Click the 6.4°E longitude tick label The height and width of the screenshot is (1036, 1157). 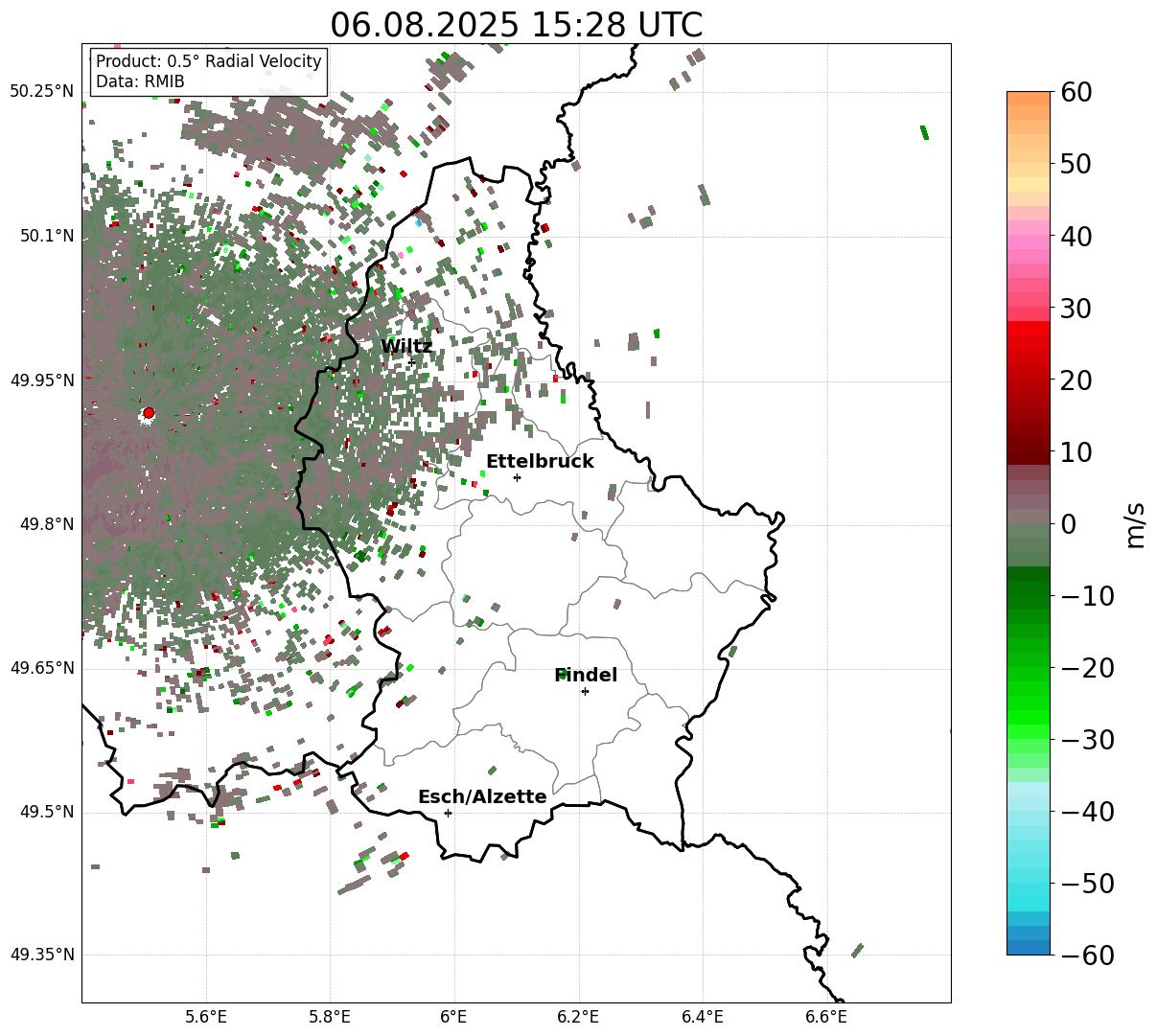coord(703,1016)
